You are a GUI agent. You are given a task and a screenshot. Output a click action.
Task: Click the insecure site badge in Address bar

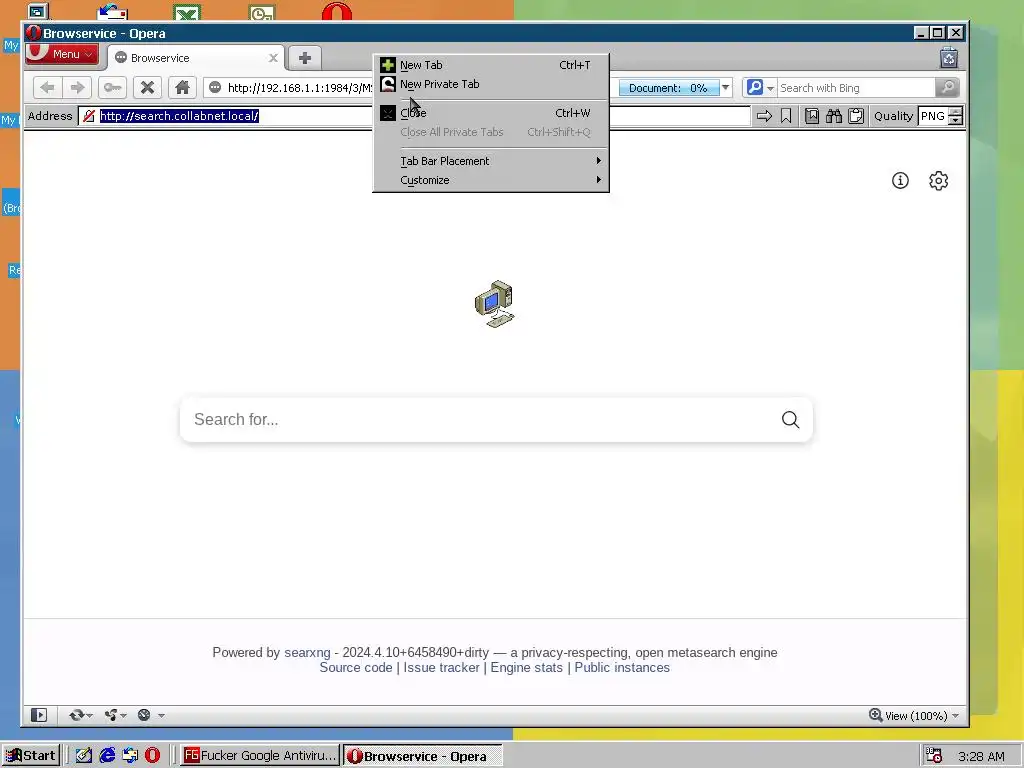(89, 116)
